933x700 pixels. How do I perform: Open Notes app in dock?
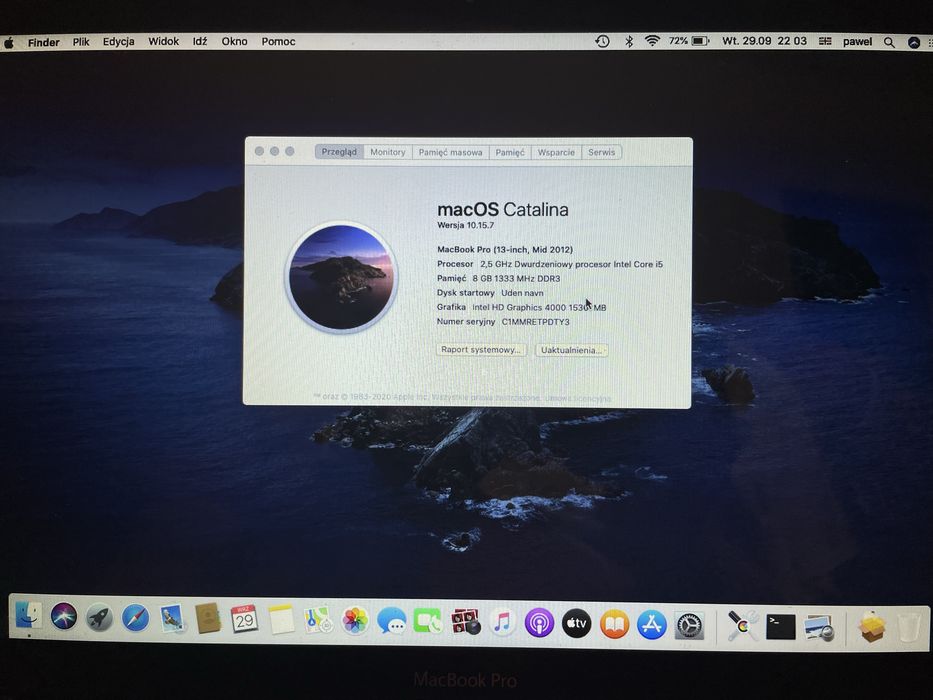tap(281, 620)
